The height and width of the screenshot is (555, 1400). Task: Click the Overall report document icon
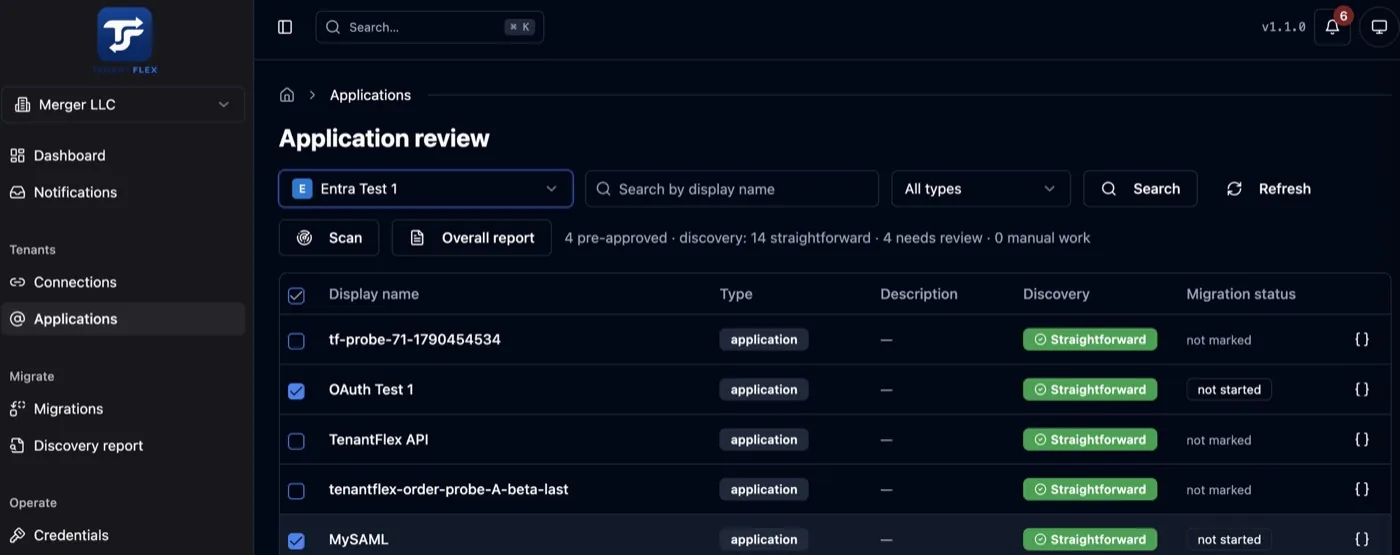[x=418, y=238]
